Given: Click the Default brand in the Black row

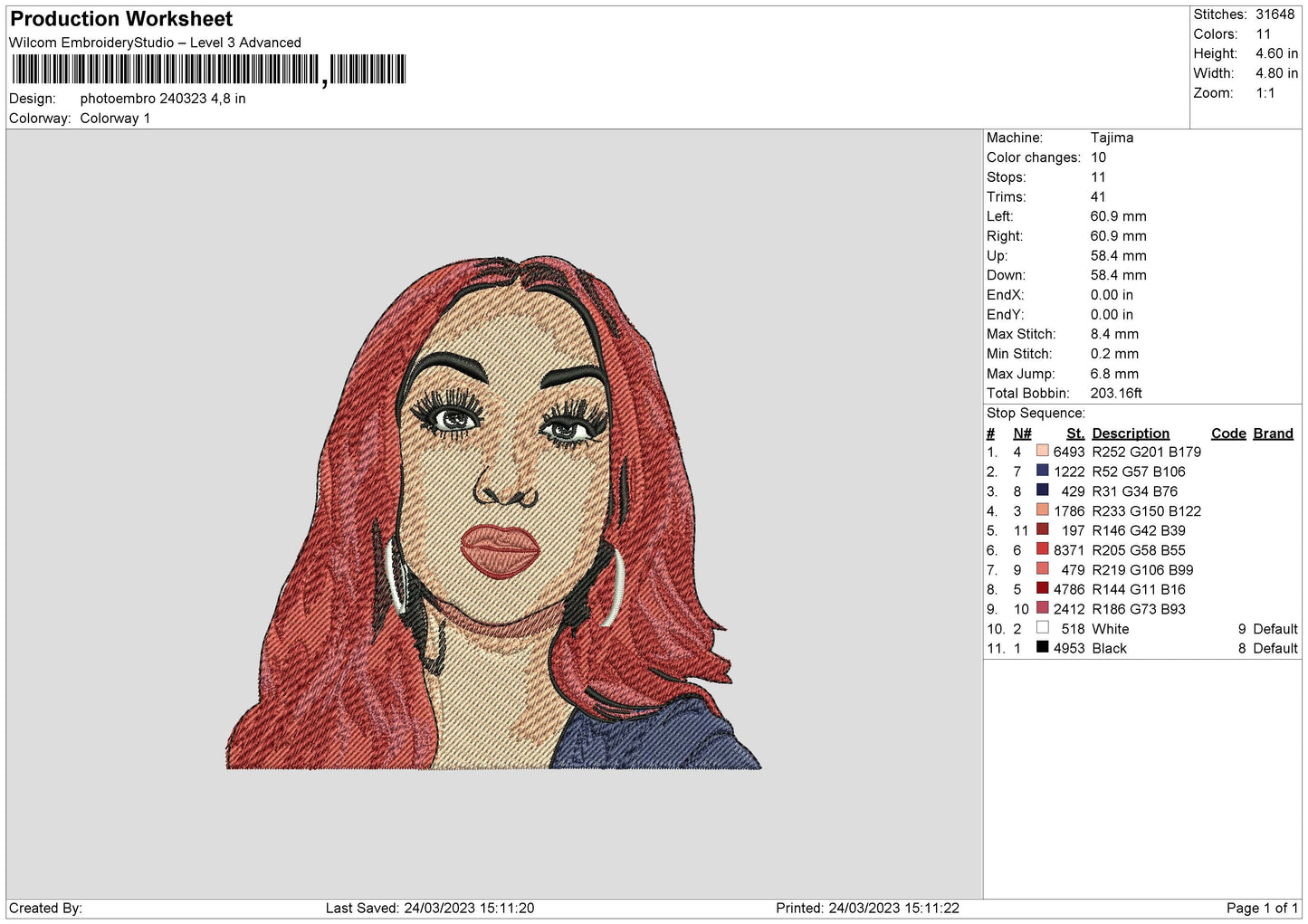Looking at the screenshot, I should [1275, 649].
